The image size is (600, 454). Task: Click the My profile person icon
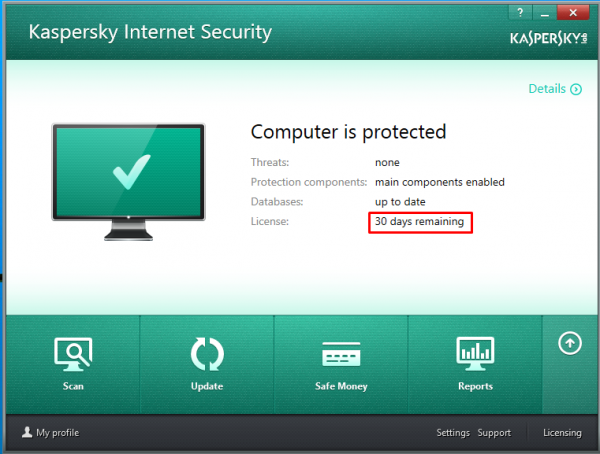coord(27,432)
